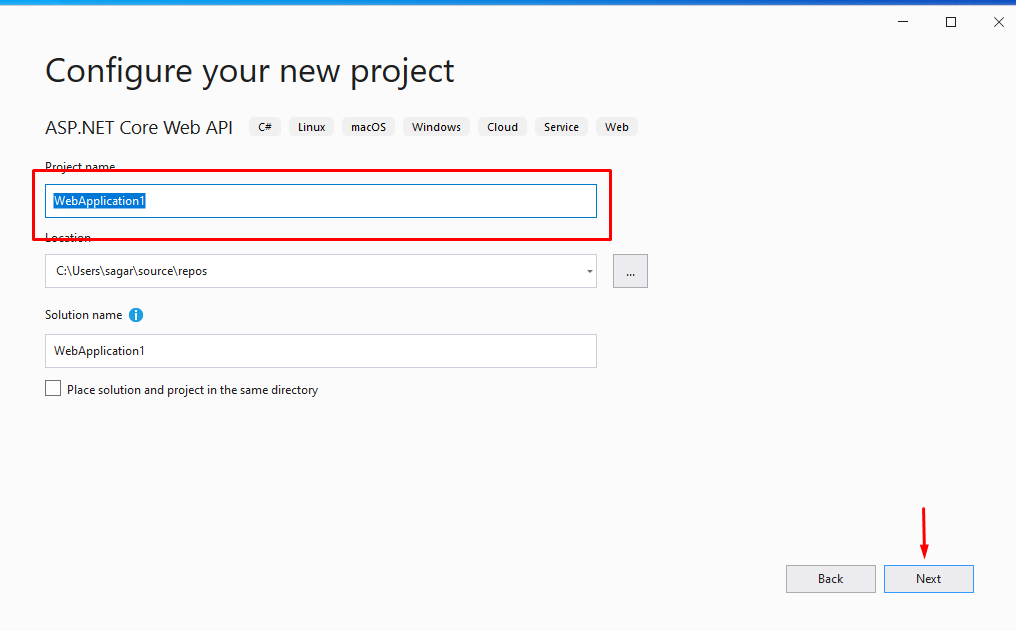The image size is (1016, 631).
Task: Click the ASP.NET Core Web API heading
Action: click(x=139, y=127)
